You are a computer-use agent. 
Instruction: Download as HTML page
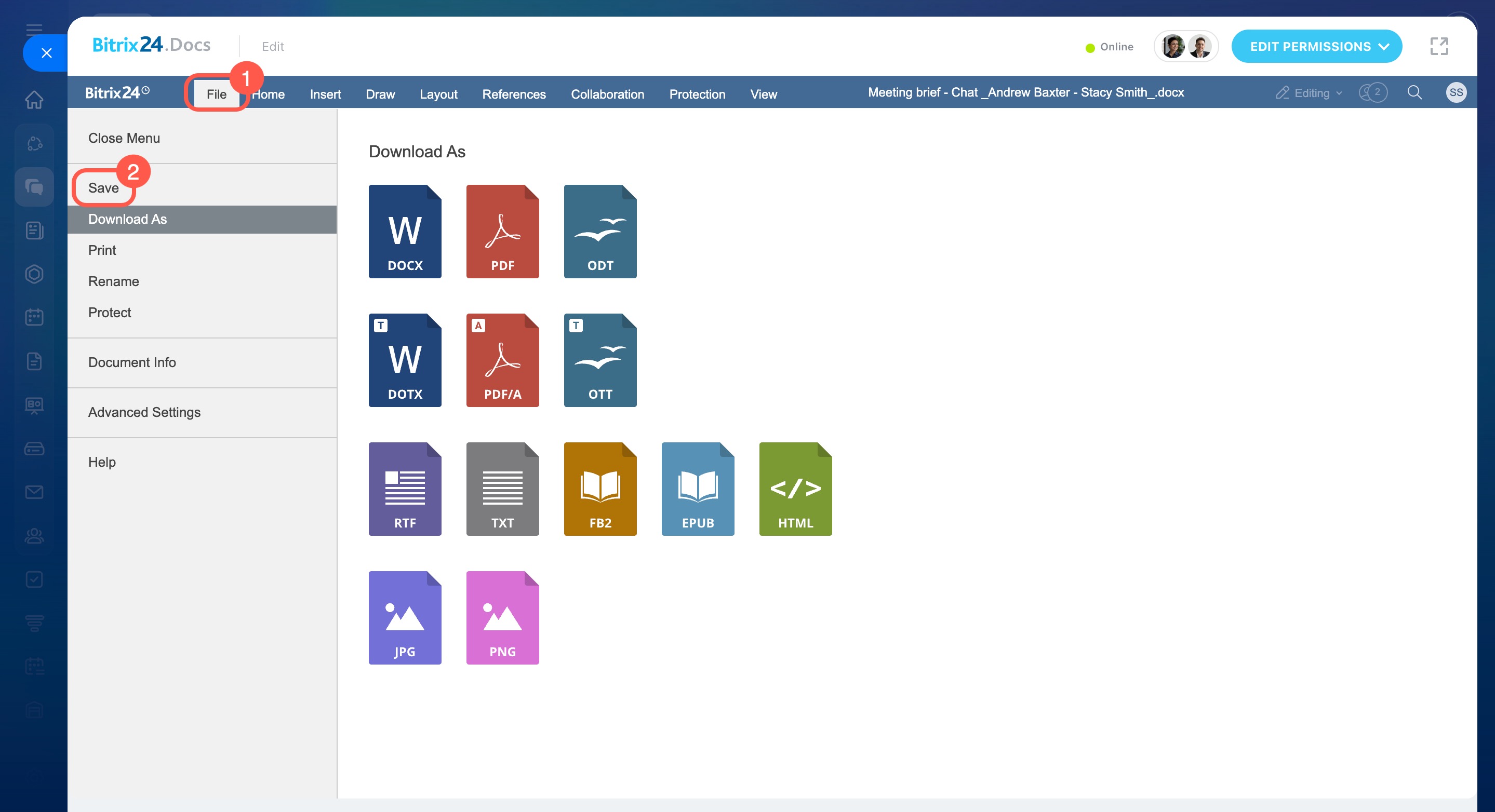point(795,489)
